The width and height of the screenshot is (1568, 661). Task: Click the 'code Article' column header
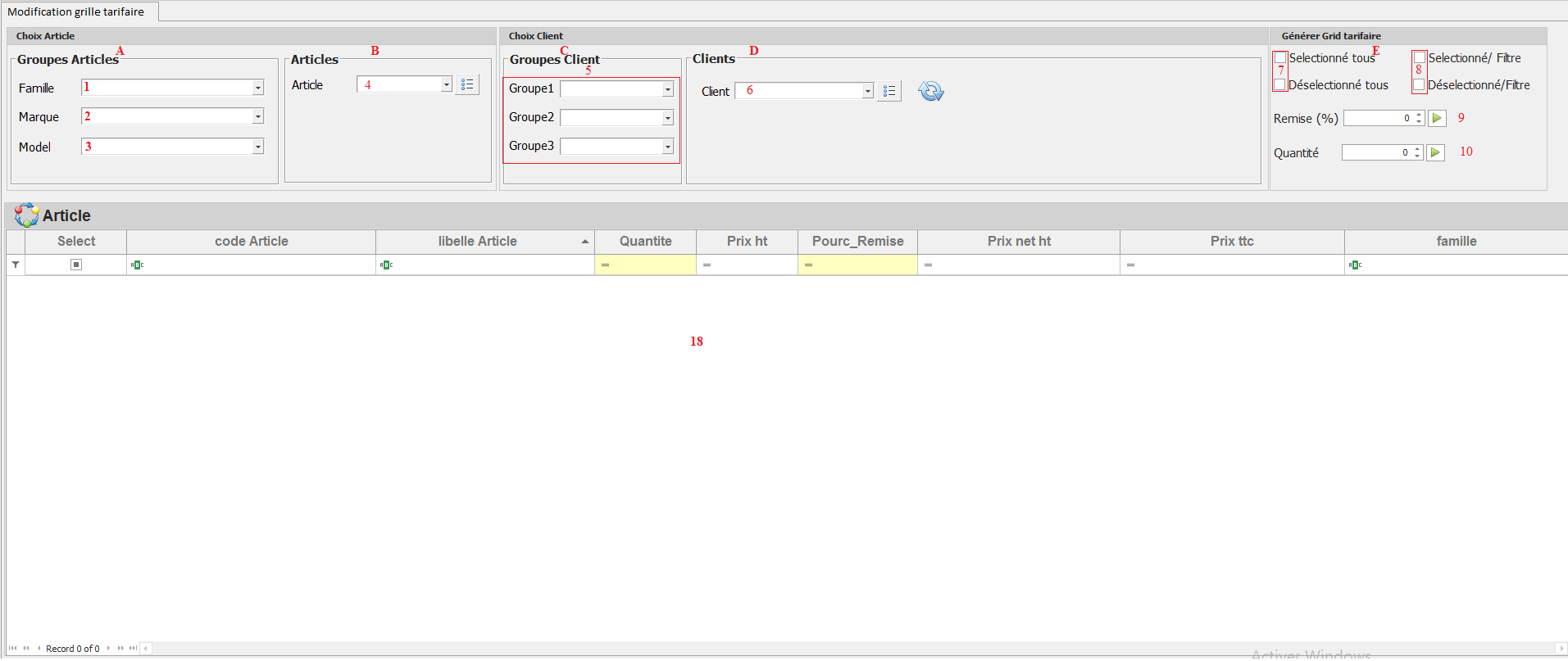click(251, 241)
